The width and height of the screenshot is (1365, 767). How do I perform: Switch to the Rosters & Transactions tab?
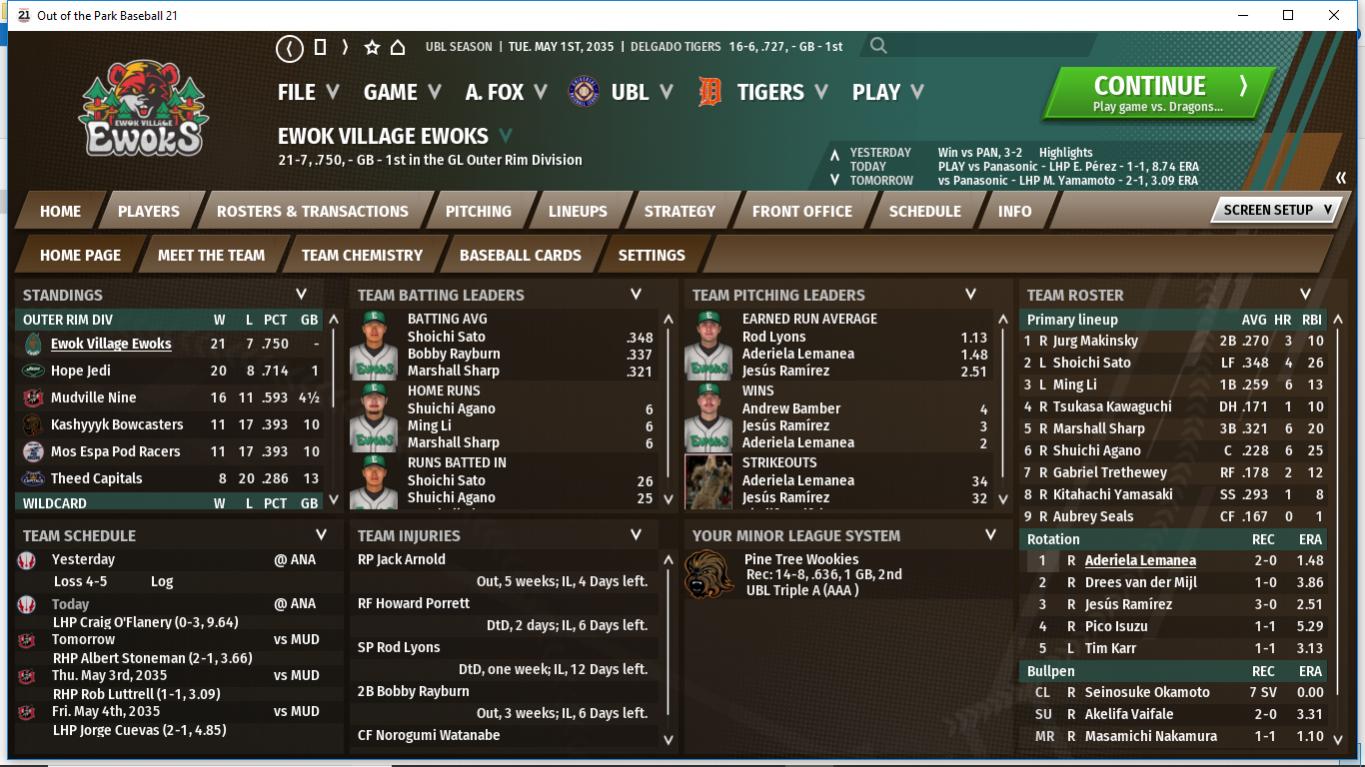[313, 211]
